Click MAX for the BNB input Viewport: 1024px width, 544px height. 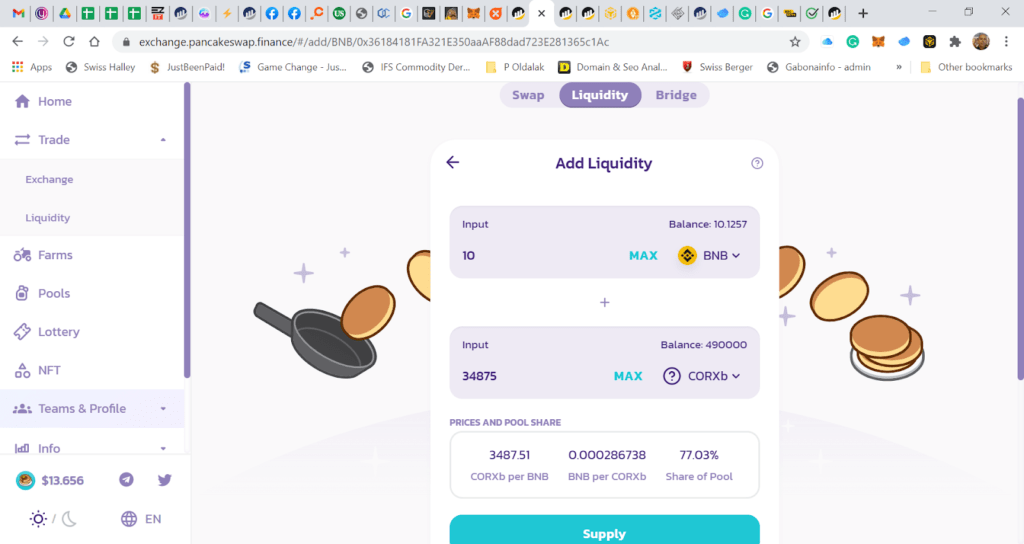[643, 255]
